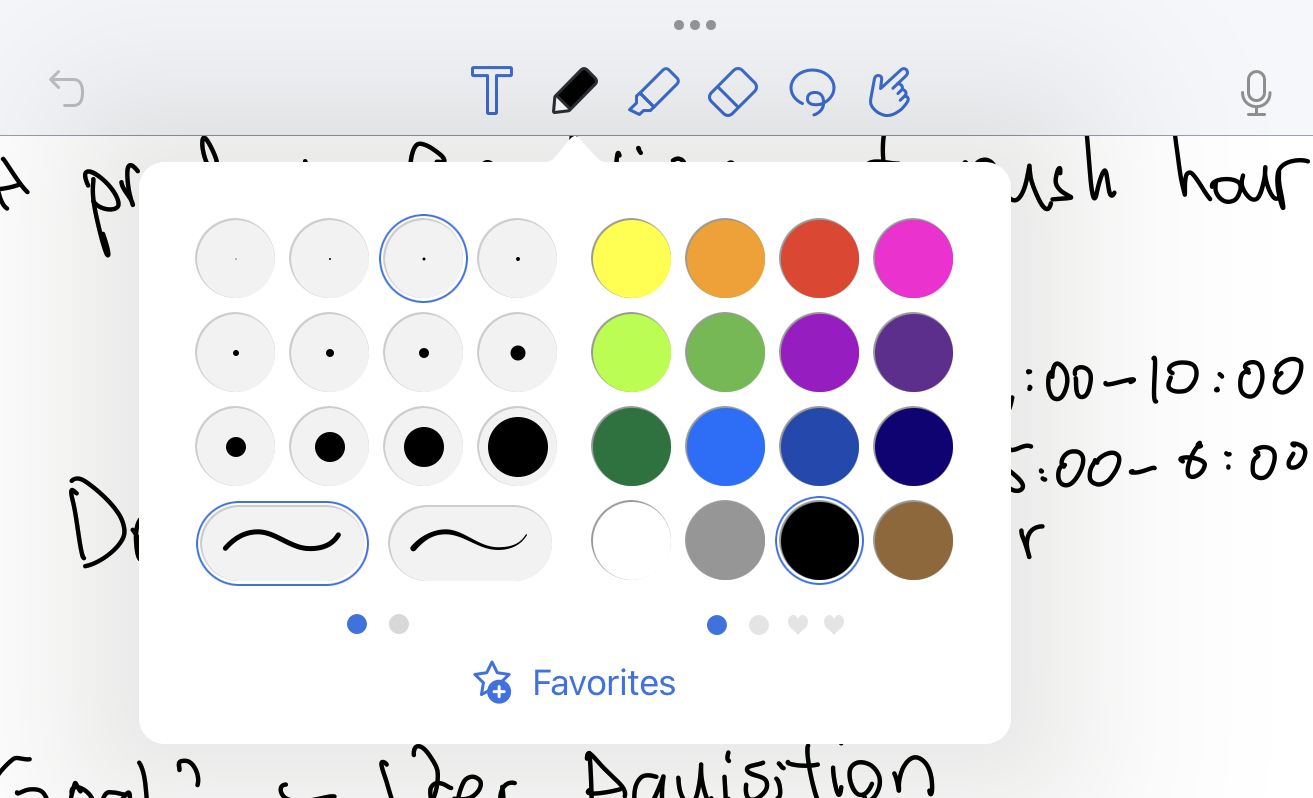Viewport: 1313px width, 798px height.
Task: Choose the currently selected third stroke size
Action: coord(423,259)
